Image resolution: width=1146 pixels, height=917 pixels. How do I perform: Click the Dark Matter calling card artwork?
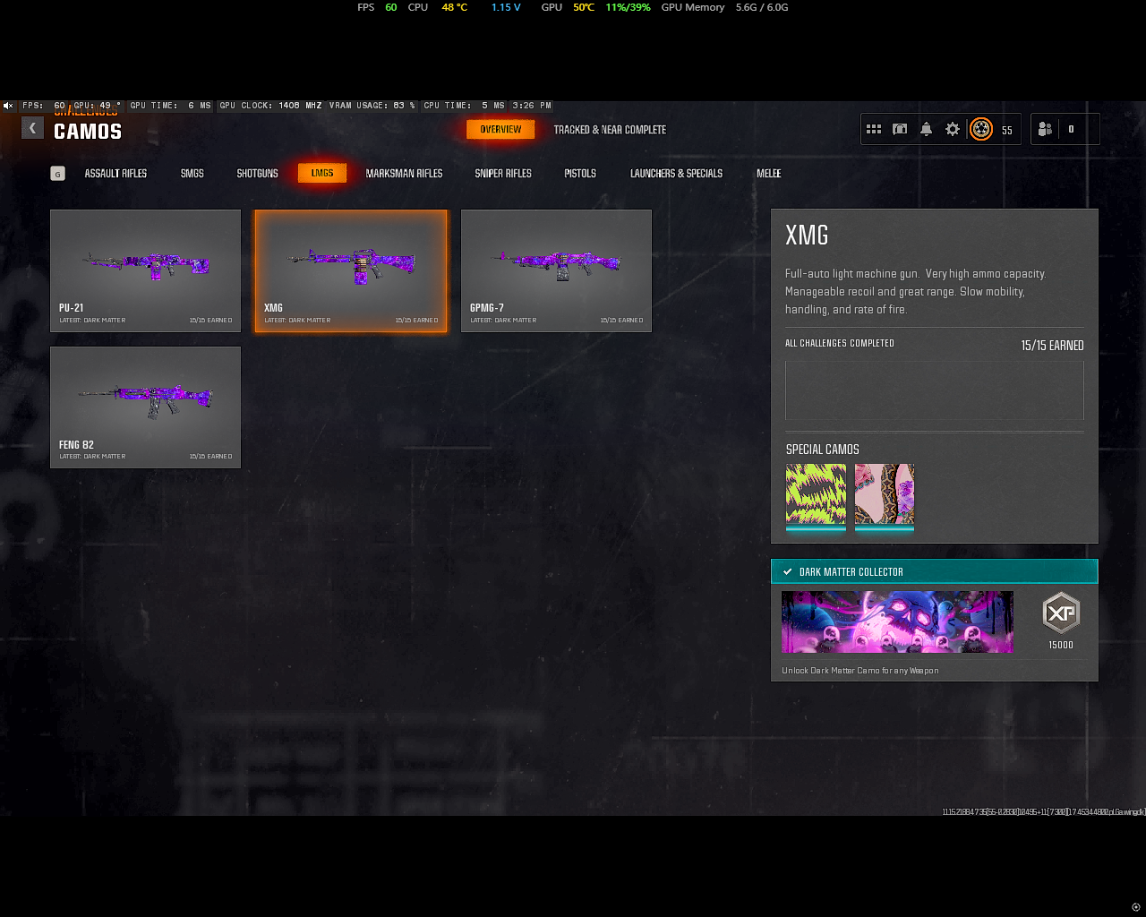[x=898, y=622]
